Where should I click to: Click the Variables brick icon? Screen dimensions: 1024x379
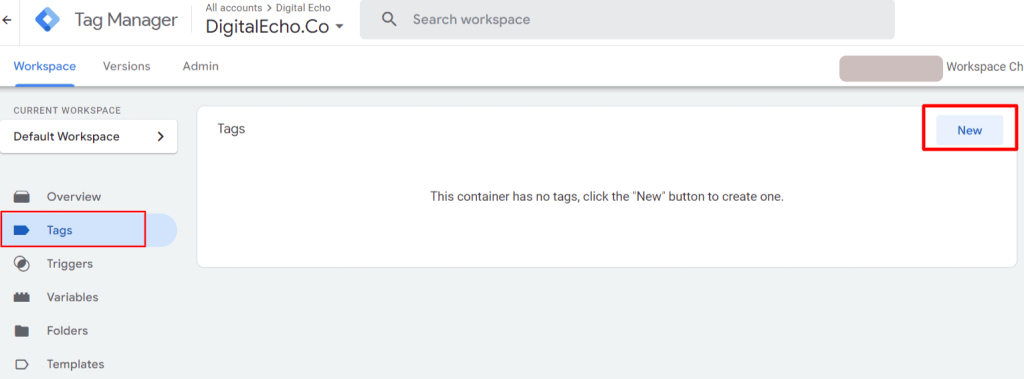(22, 297)
